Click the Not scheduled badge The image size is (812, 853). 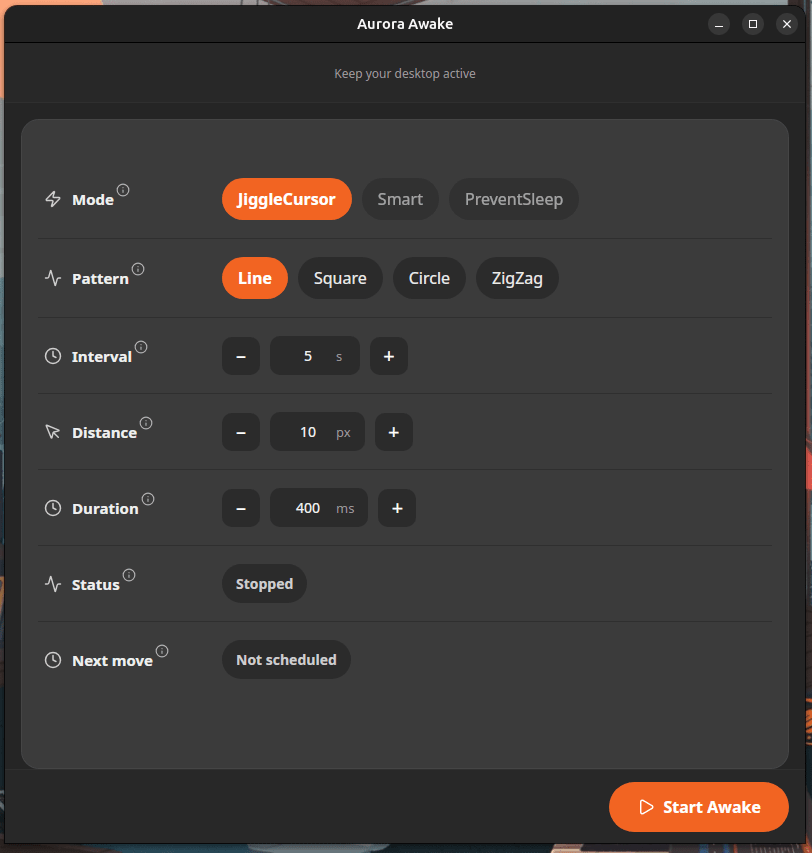click(286, 660)
